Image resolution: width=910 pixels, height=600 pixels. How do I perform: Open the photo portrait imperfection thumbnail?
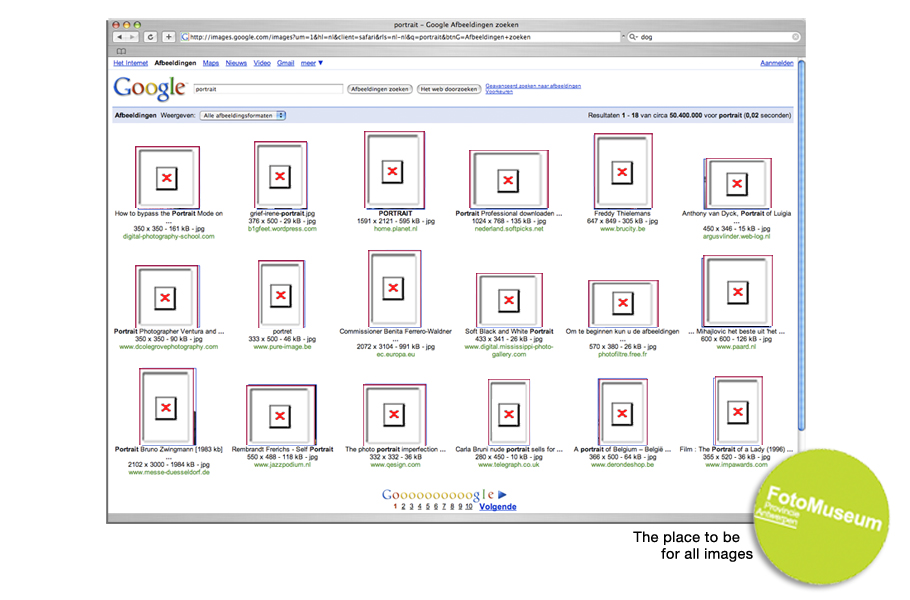[x=395, y=414]
